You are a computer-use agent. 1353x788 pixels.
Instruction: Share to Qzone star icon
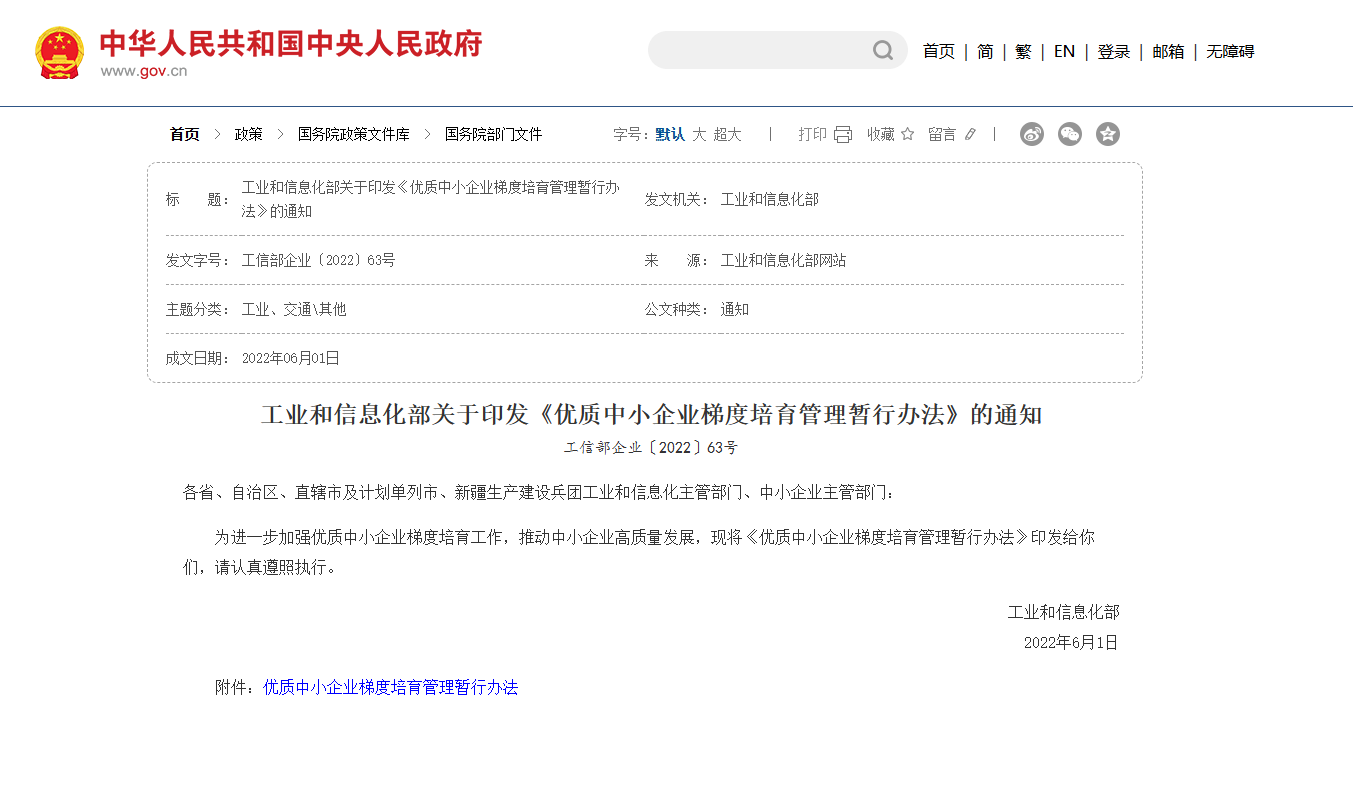(1108, 134)
